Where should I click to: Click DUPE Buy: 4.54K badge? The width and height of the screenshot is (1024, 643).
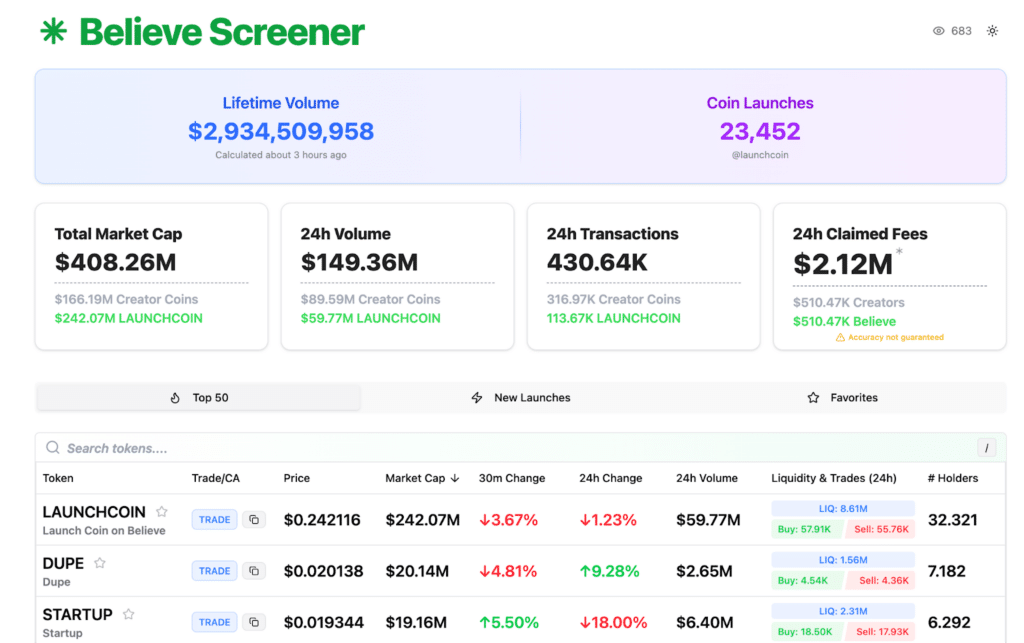(805, 580)
